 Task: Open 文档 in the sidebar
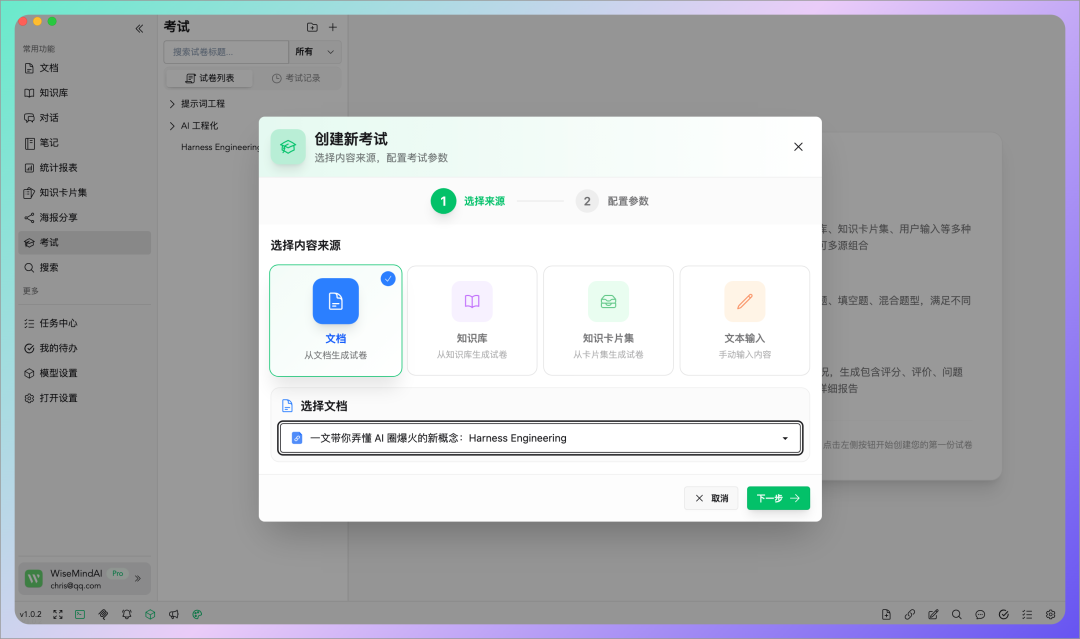pyautogui.click(x=84, y=68)
